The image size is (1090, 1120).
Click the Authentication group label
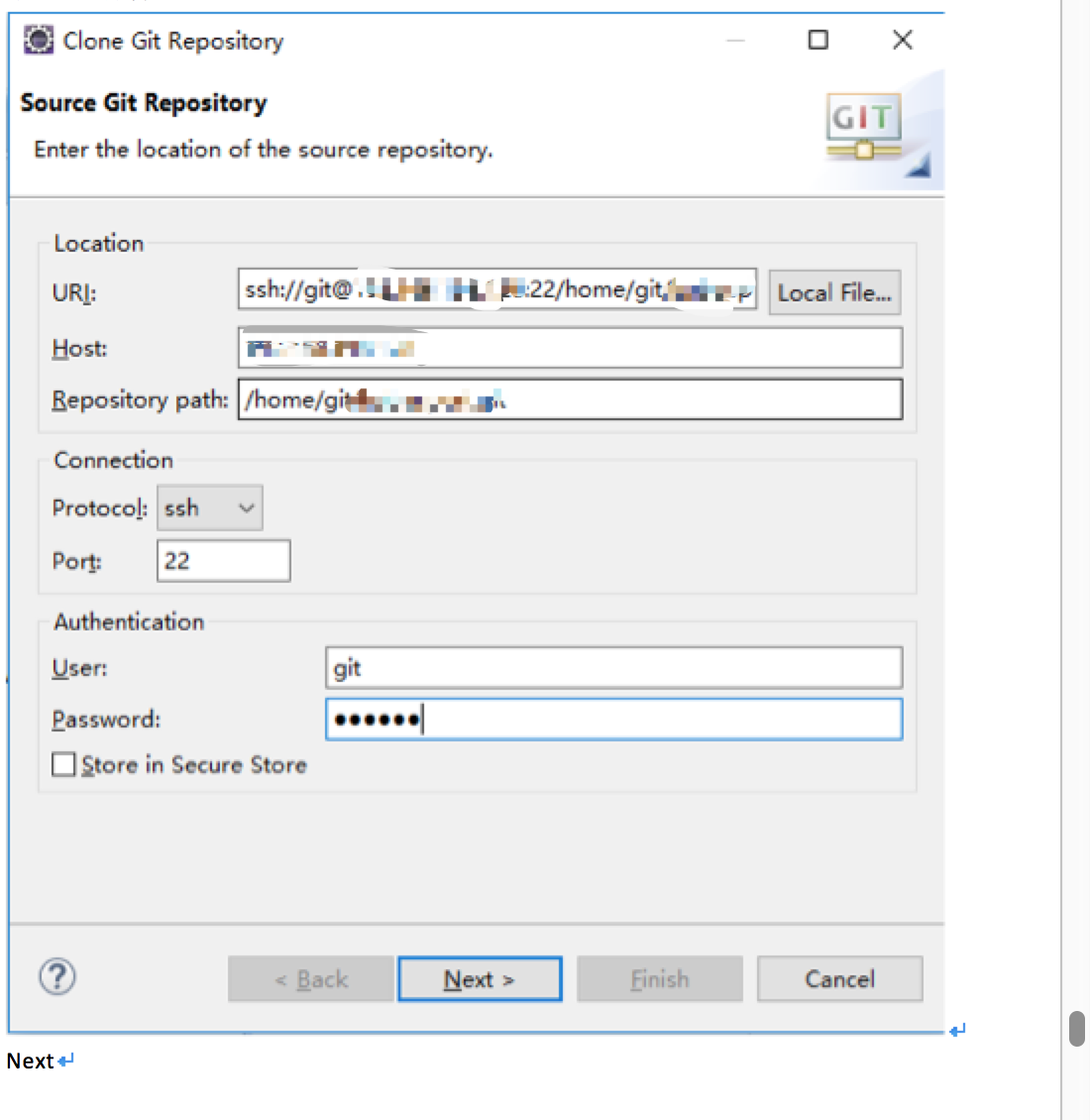tap(129, 622)
